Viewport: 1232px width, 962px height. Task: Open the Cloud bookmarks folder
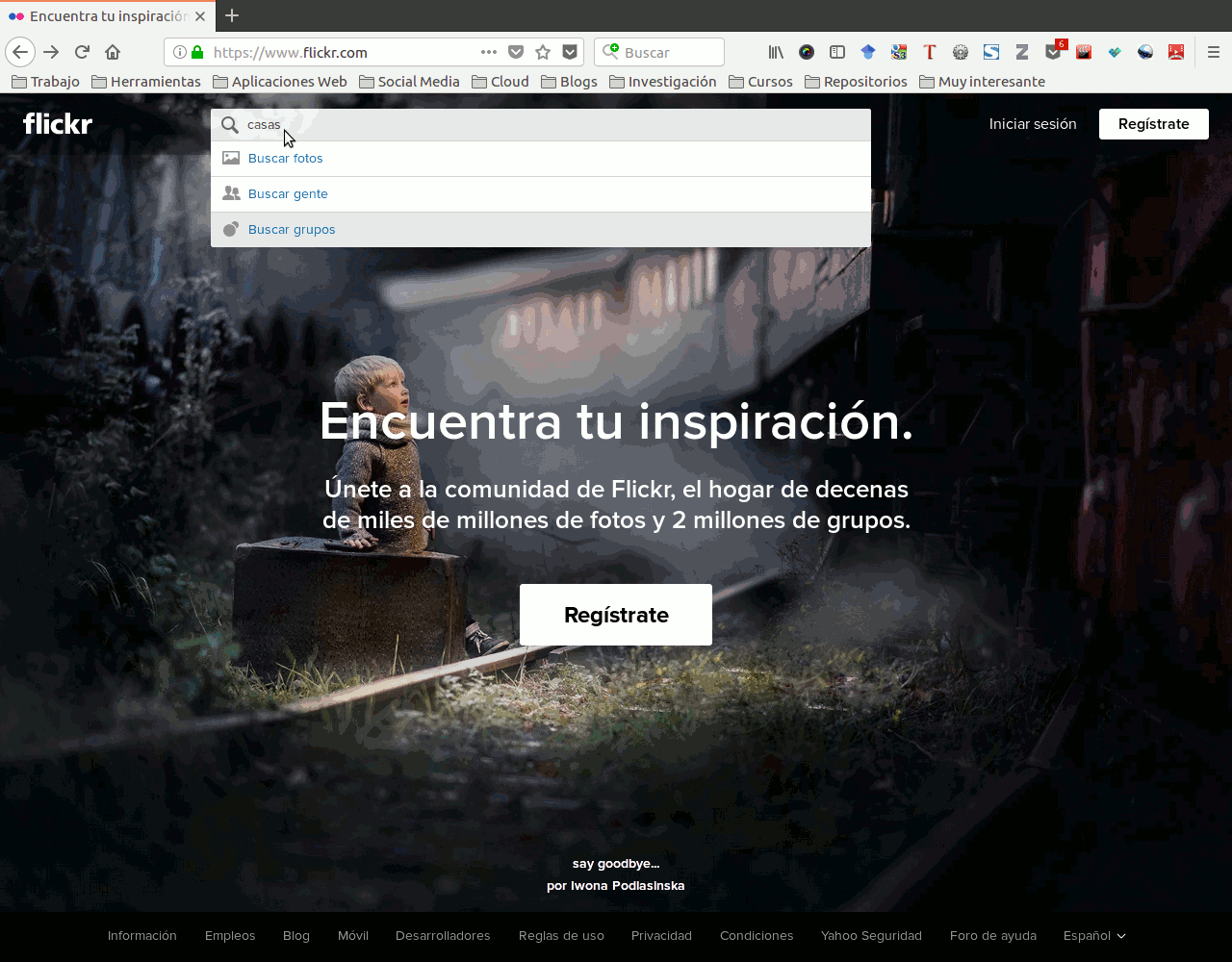click(x=500, y=82)
